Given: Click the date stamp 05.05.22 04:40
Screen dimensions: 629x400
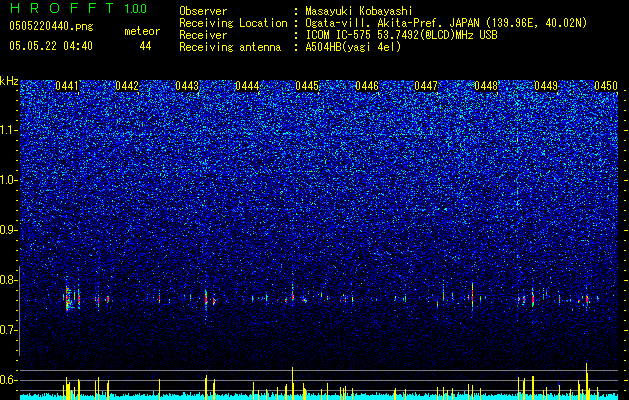Looking at the screenshot, I should pos(51,46).
